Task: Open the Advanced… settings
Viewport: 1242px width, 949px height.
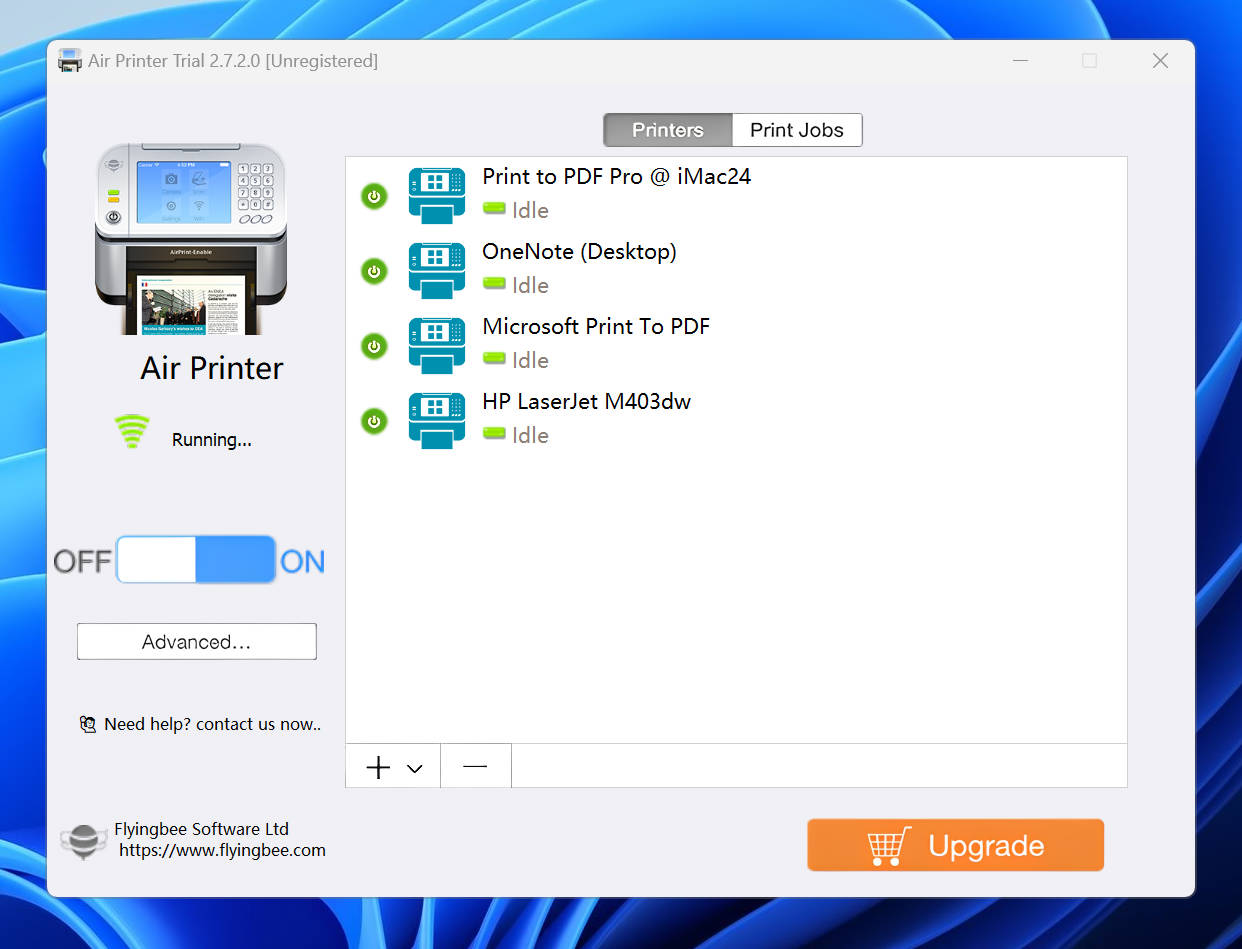Action: (x=197, y=642)
